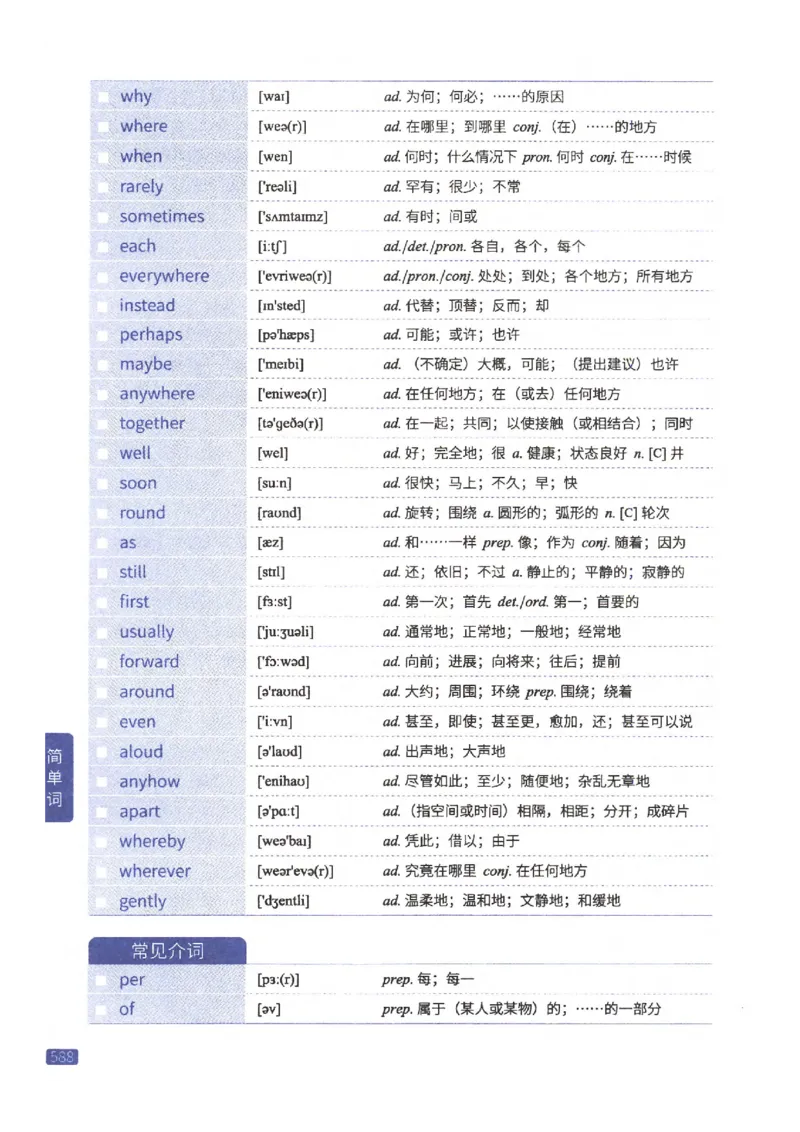
Task: Select the word "forward"
Action: (x=150, y=662)
